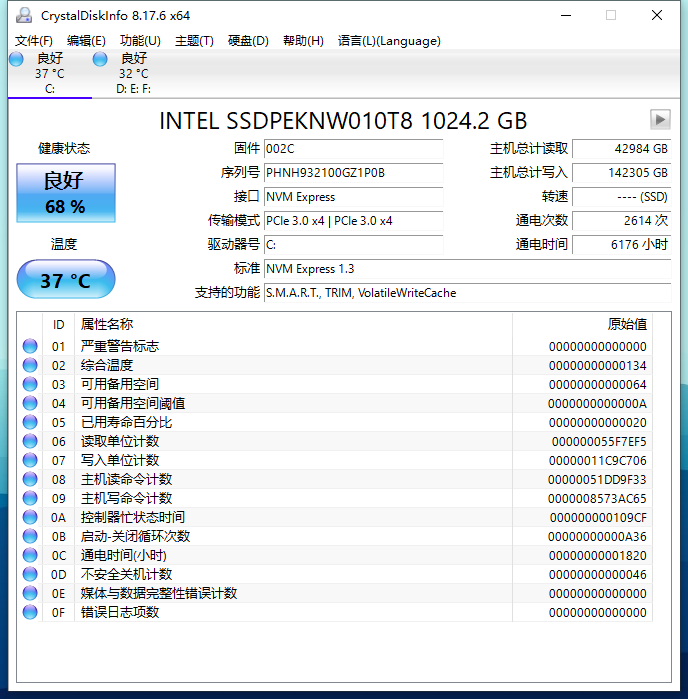Click raw value 000000055F7EF5
Screen dimensions: 688x699
click(x=599, y=441)
